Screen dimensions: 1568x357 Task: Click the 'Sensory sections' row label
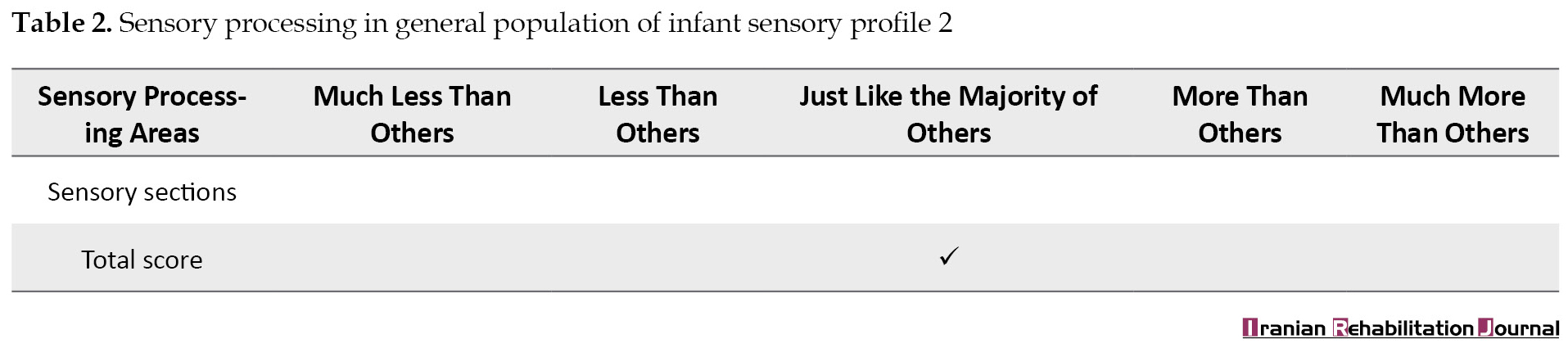tap(142, 192)
